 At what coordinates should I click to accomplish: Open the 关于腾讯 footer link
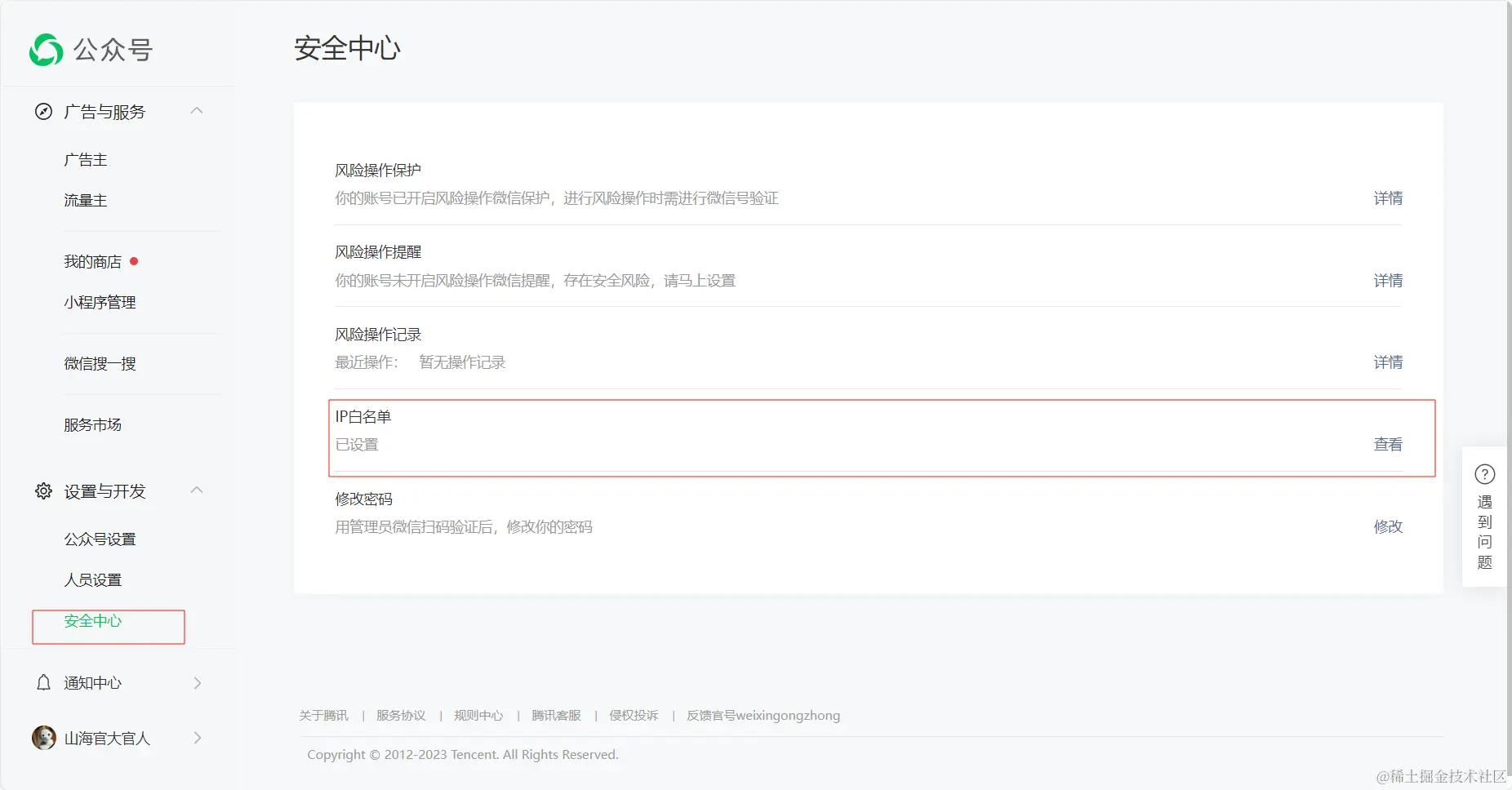323,715
